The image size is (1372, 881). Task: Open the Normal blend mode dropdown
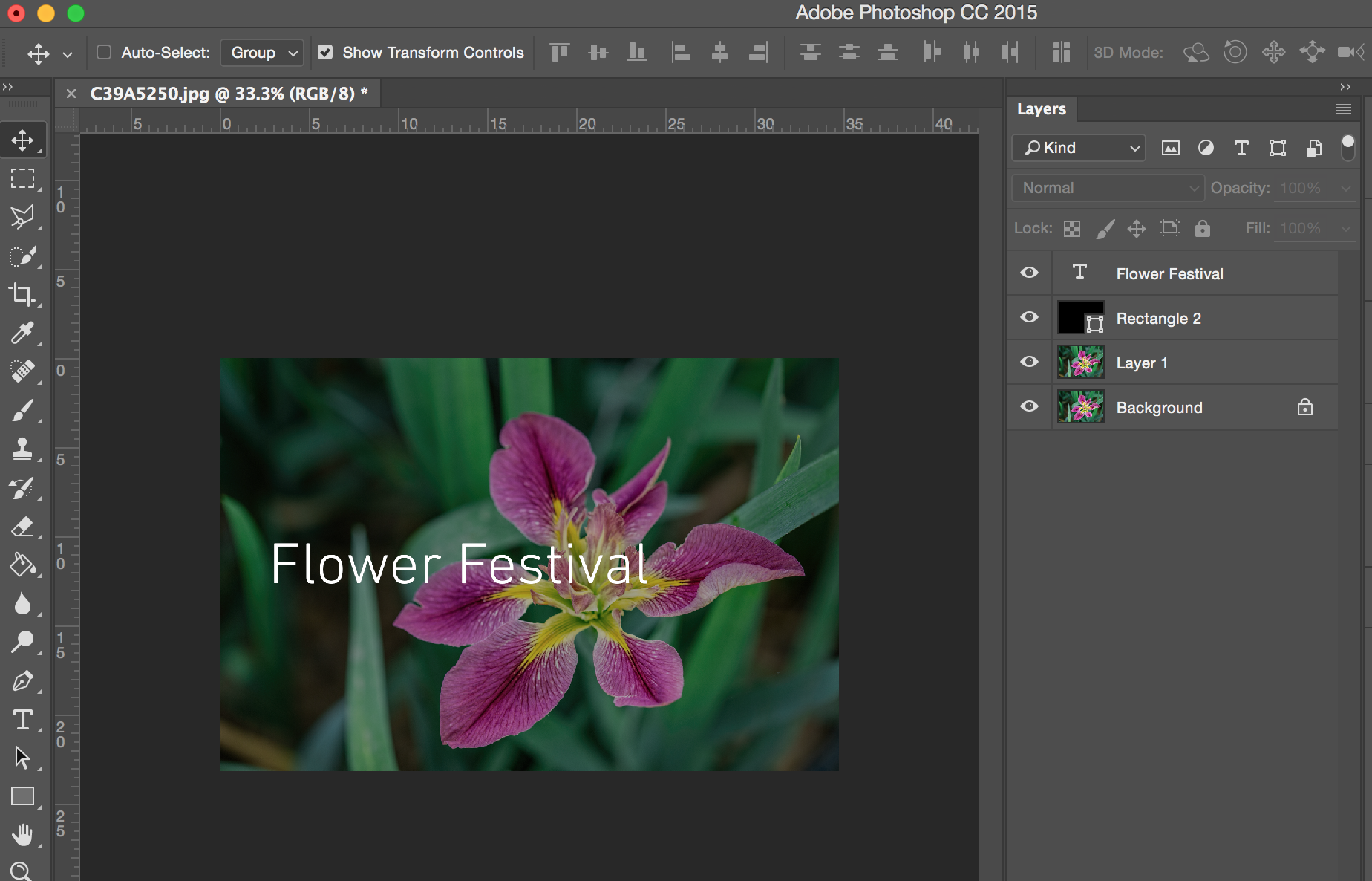pyautogui.click(x=1107, y=188)
